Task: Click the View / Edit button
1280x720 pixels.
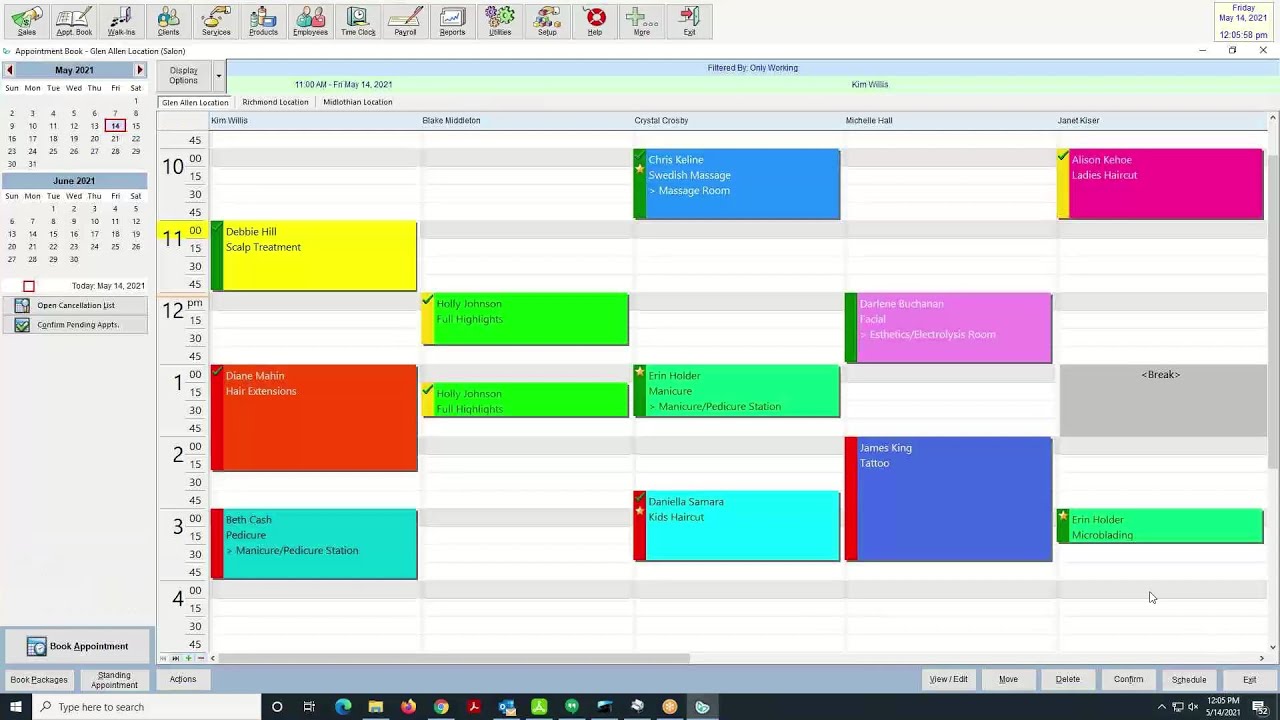Action: click(x=948, y=680)
